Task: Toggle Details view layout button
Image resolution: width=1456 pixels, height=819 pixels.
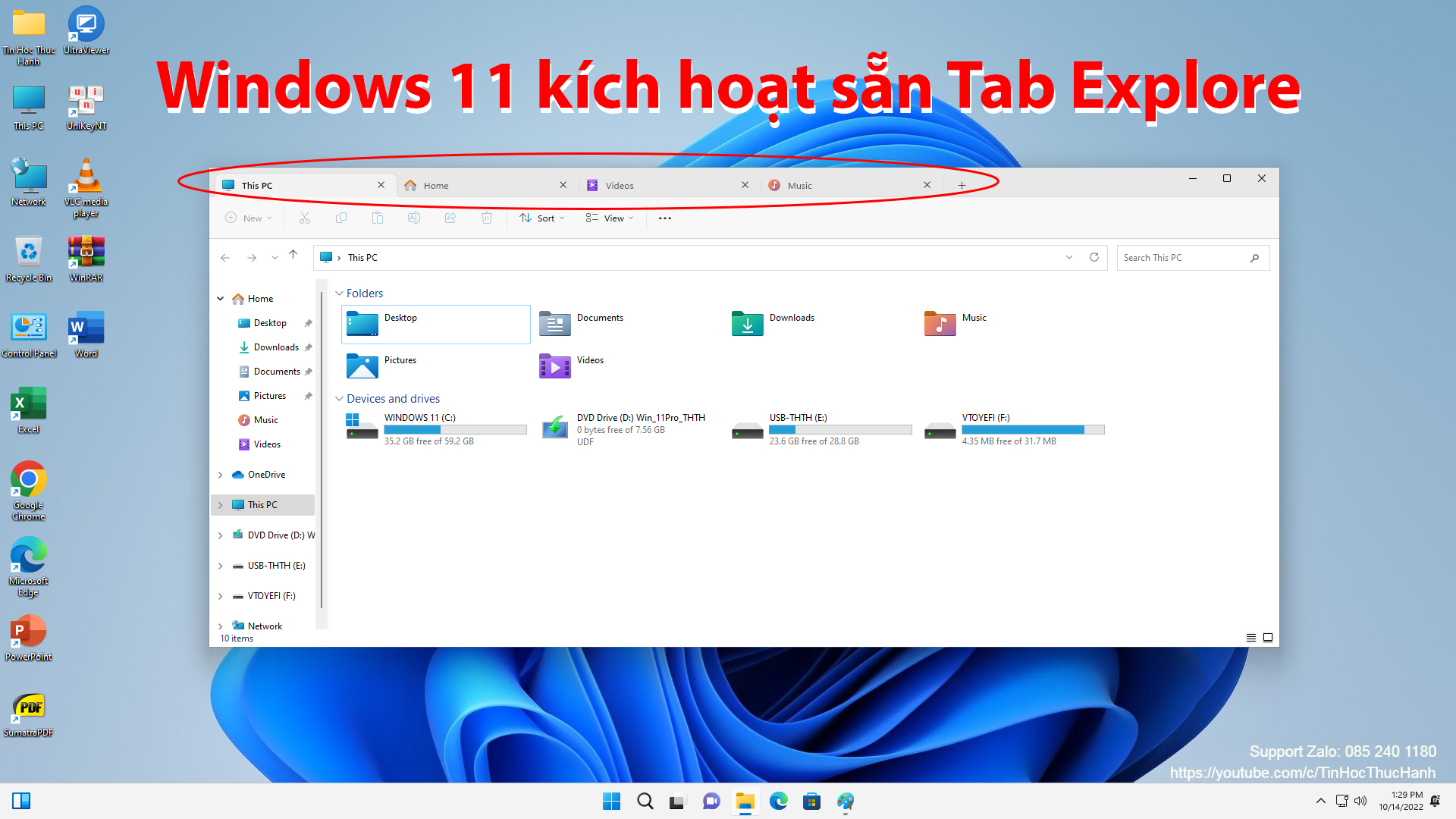Action: coord(1251,637)
